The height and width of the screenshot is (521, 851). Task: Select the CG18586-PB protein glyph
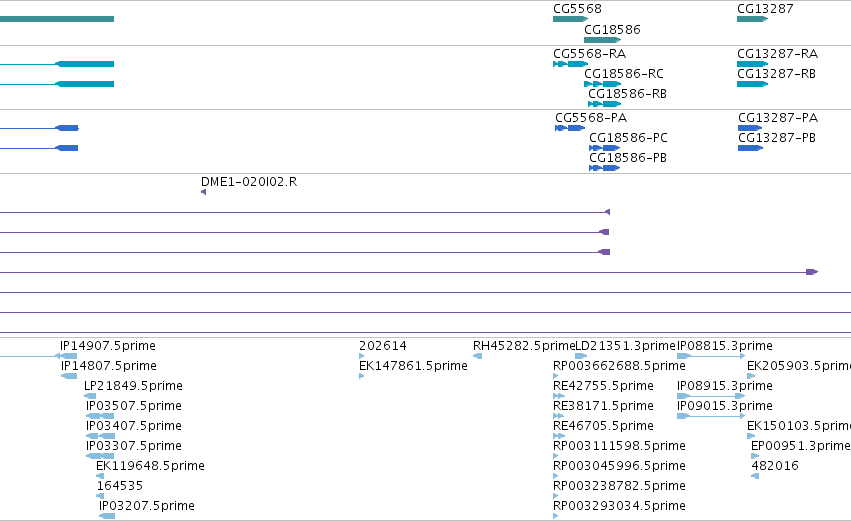click(605, 168)
